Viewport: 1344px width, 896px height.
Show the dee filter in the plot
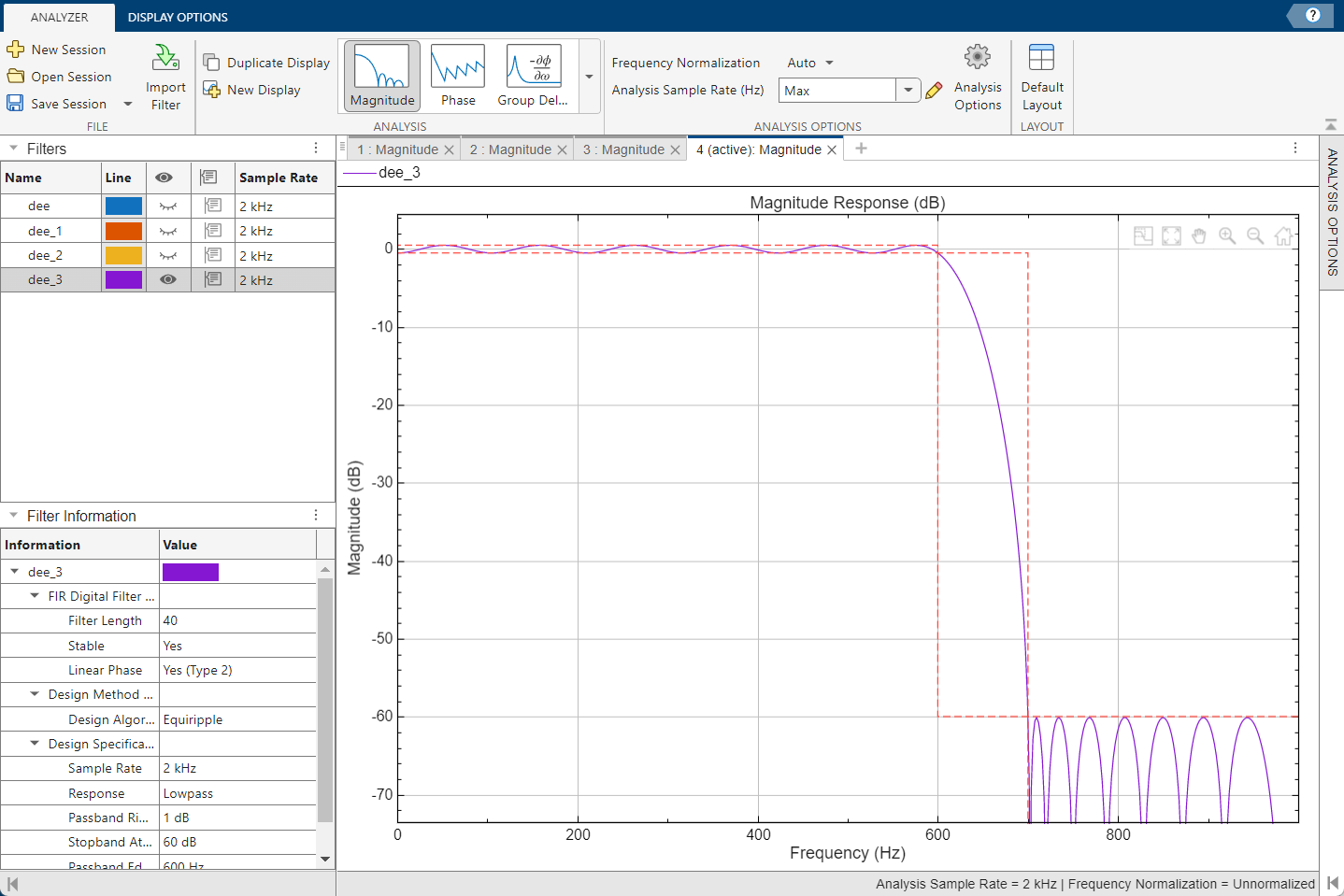pos(166,206)
